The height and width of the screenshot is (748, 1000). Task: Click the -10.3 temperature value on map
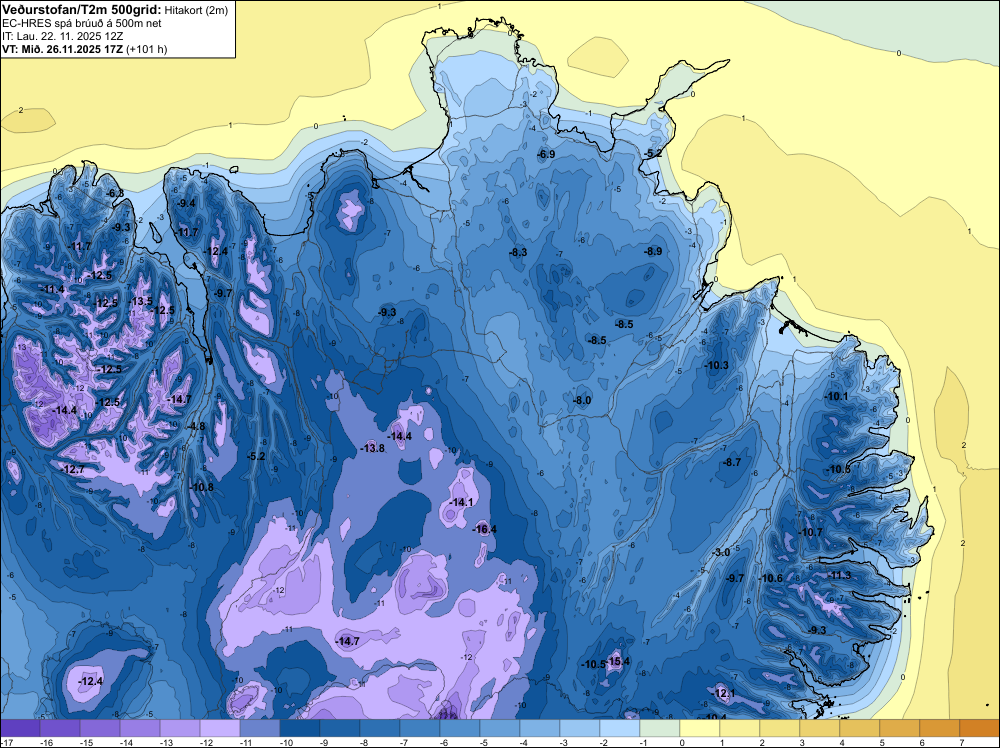pos(716,365)
